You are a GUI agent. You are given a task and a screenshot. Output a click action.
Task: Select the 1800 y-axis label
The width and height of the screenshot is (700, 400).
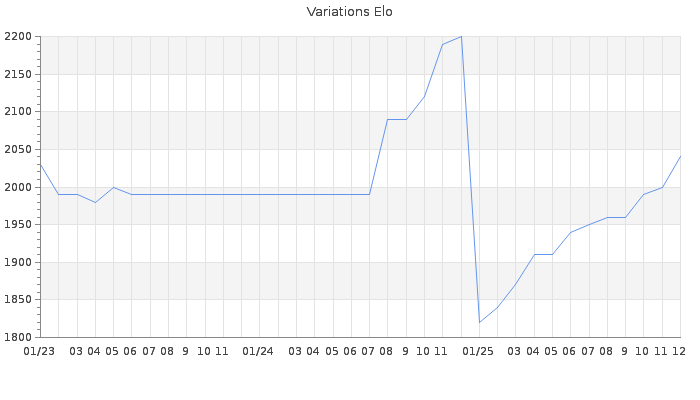(19, 337)
